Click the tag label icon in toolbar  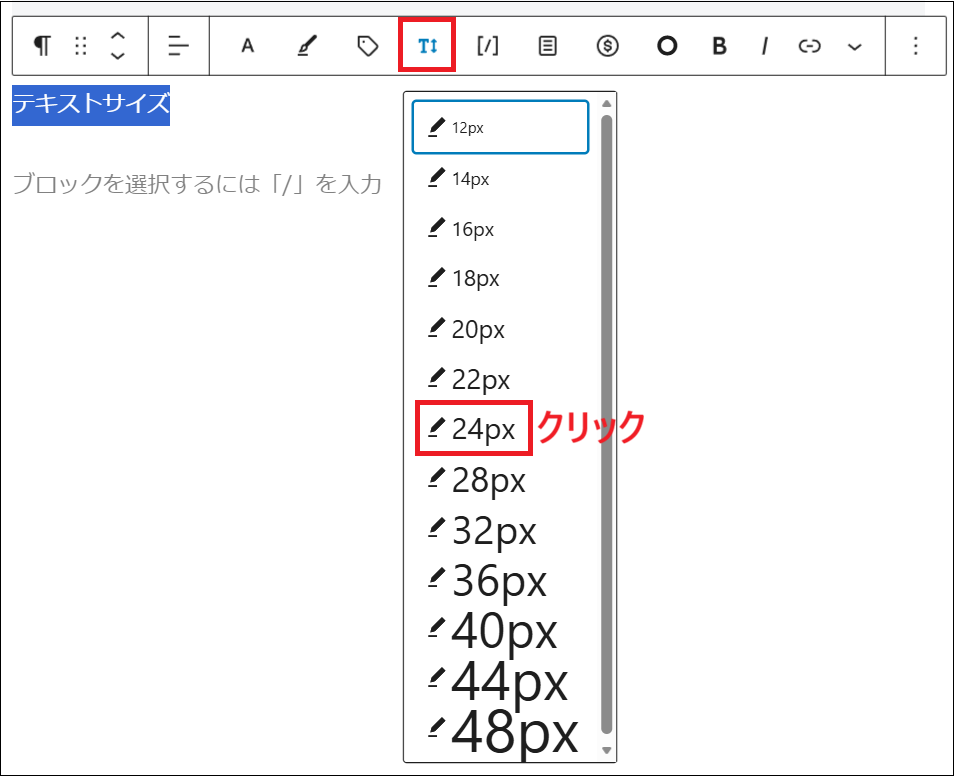pyautogui.click(x=366, y=46)
